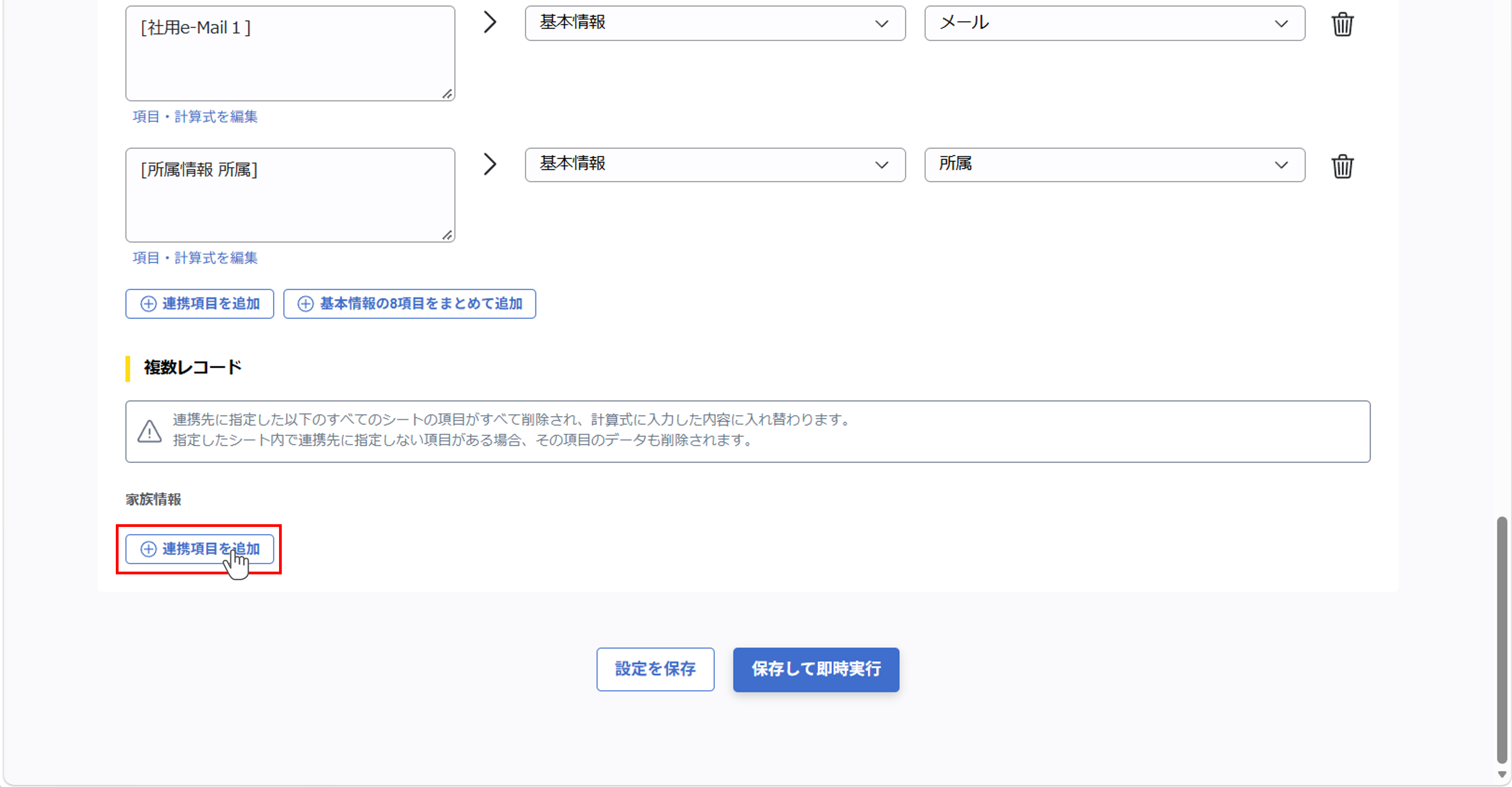Click the arrow beside the 社用e-Mail 1 field
The width and height of the screenshot is (1512, 787).
pyautogui.click(x=490, y=22)
